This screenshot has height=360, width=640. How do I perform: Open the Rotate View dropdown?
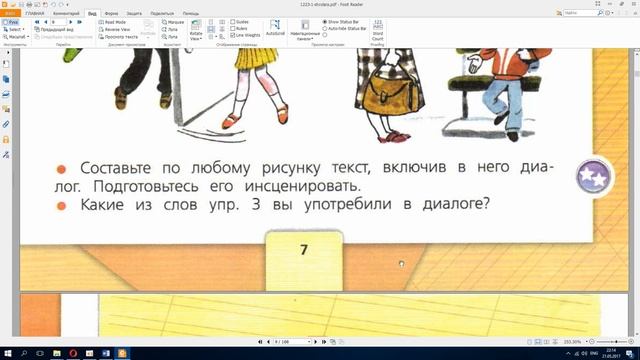pos(196,30)
